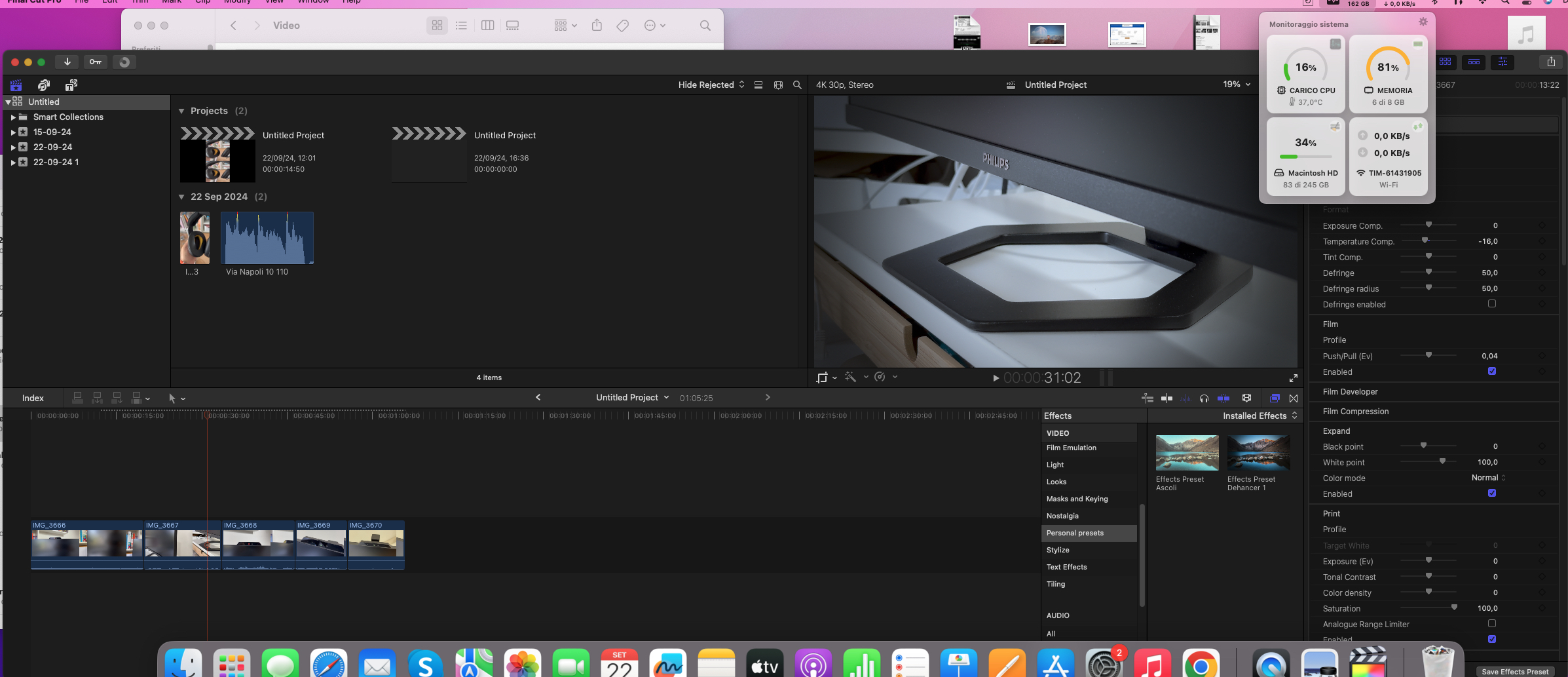The height and width of the screenshot is (677, 1568).
Task: Open the keyword editor key icon
Action: point(96,62)
